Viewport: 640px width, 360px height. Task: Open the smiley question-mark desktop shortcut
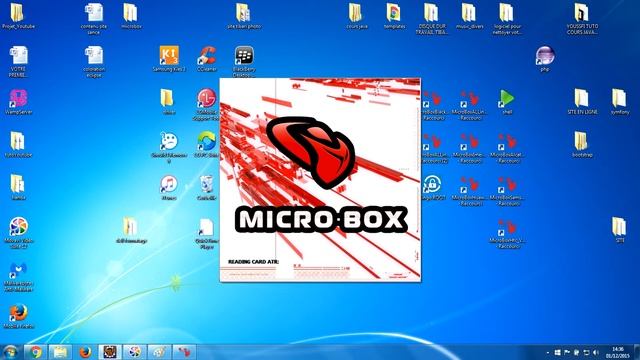pos(169,147)
